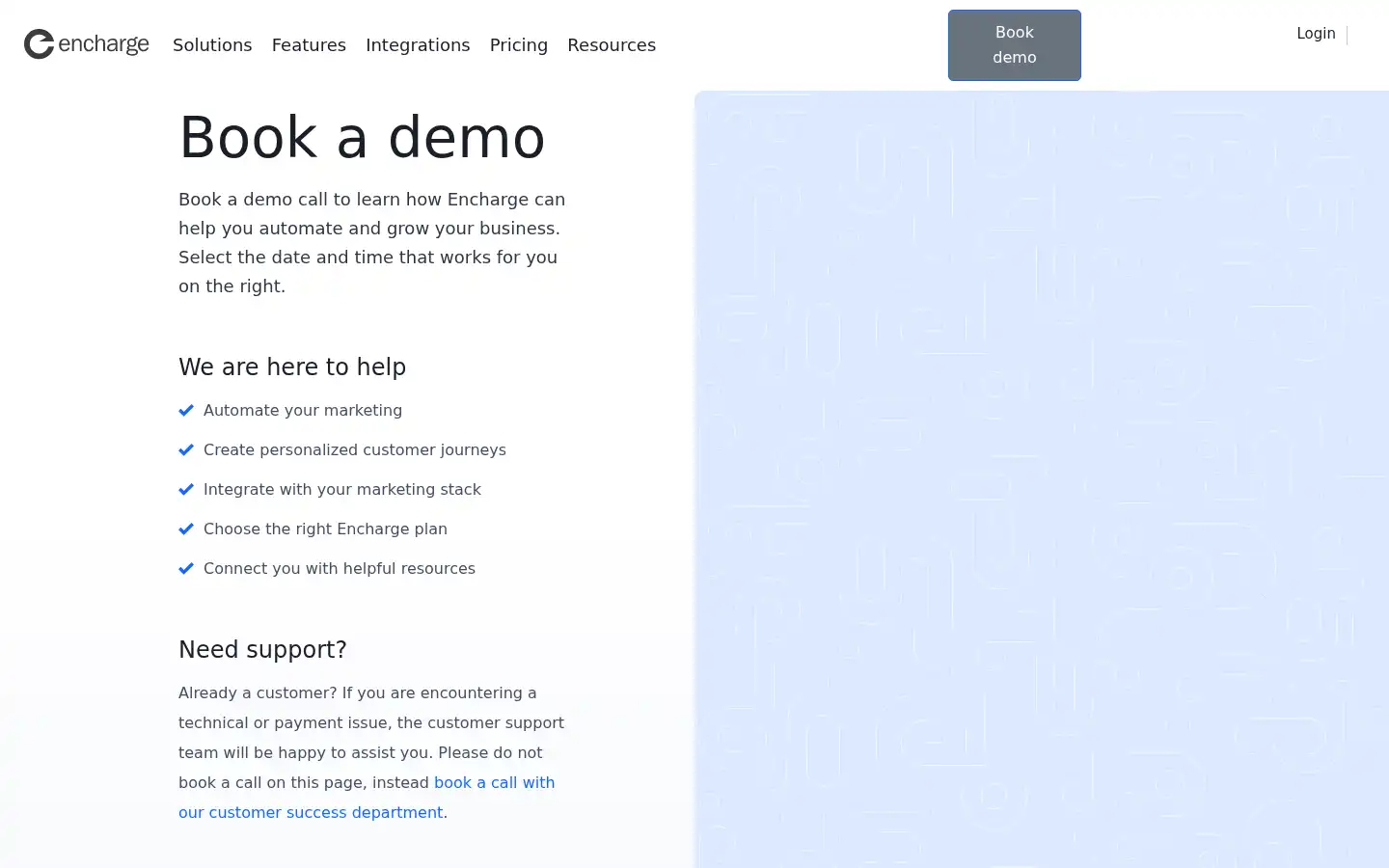Click the Choose the right Encharge plan text
Viewport: 1389px width, 868px height.
(325, 529)
